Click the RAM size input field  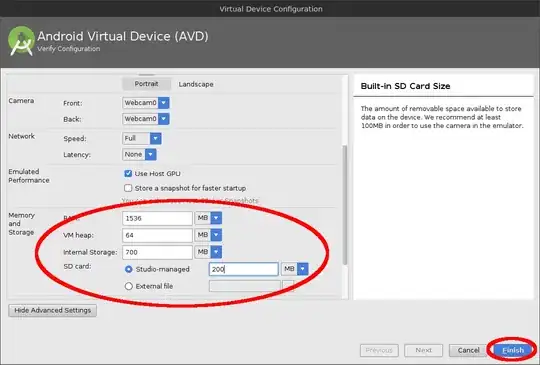tap(157, 218)
